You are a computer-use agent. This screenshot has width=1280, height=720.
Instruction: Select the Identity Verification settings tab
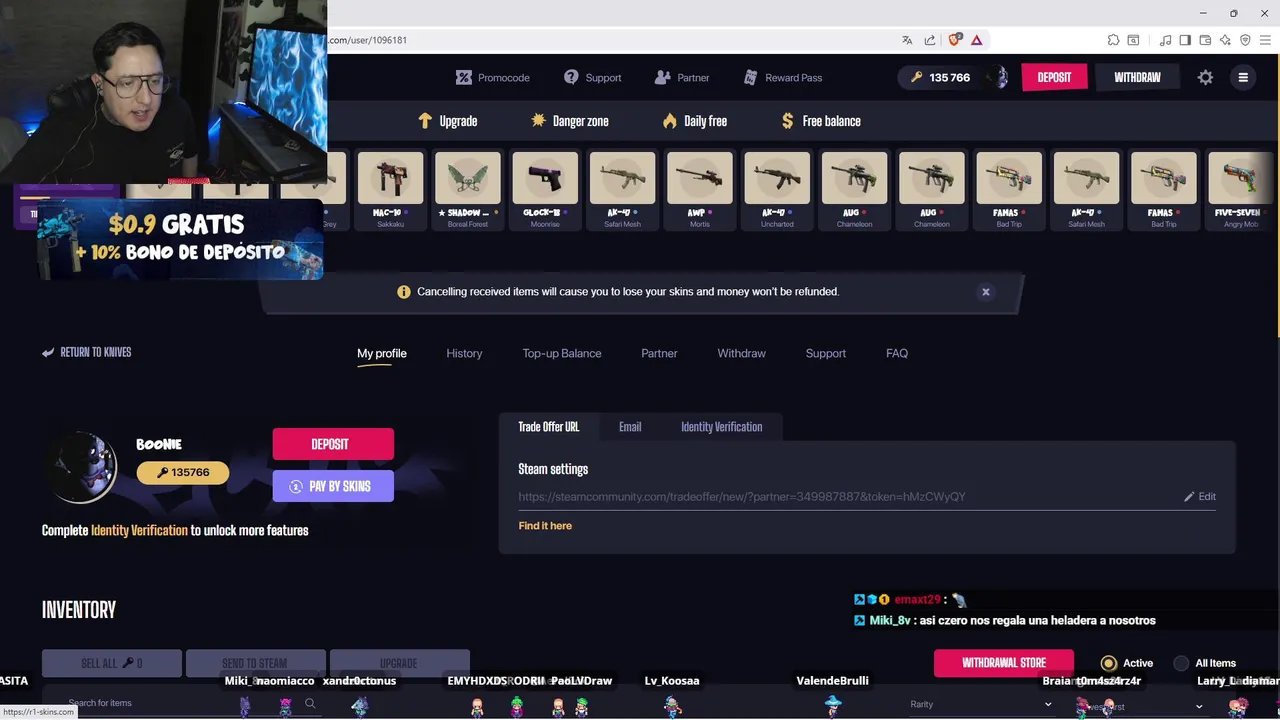tap(721, 427)
